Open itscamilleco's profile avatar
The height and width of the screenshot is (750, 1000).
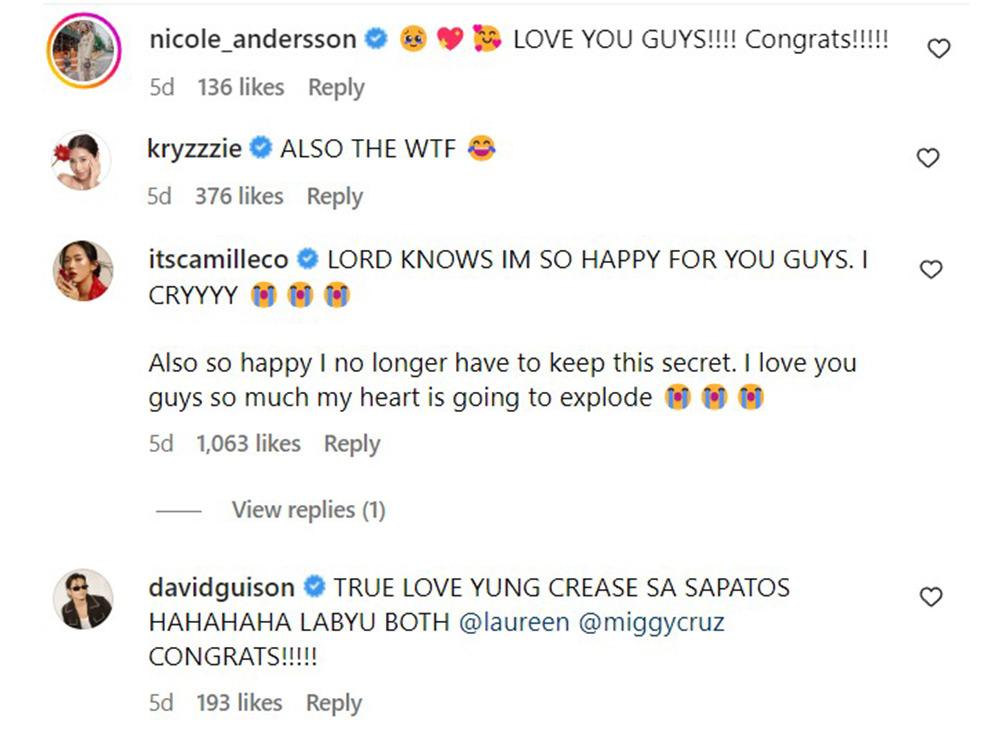(82, 270)
